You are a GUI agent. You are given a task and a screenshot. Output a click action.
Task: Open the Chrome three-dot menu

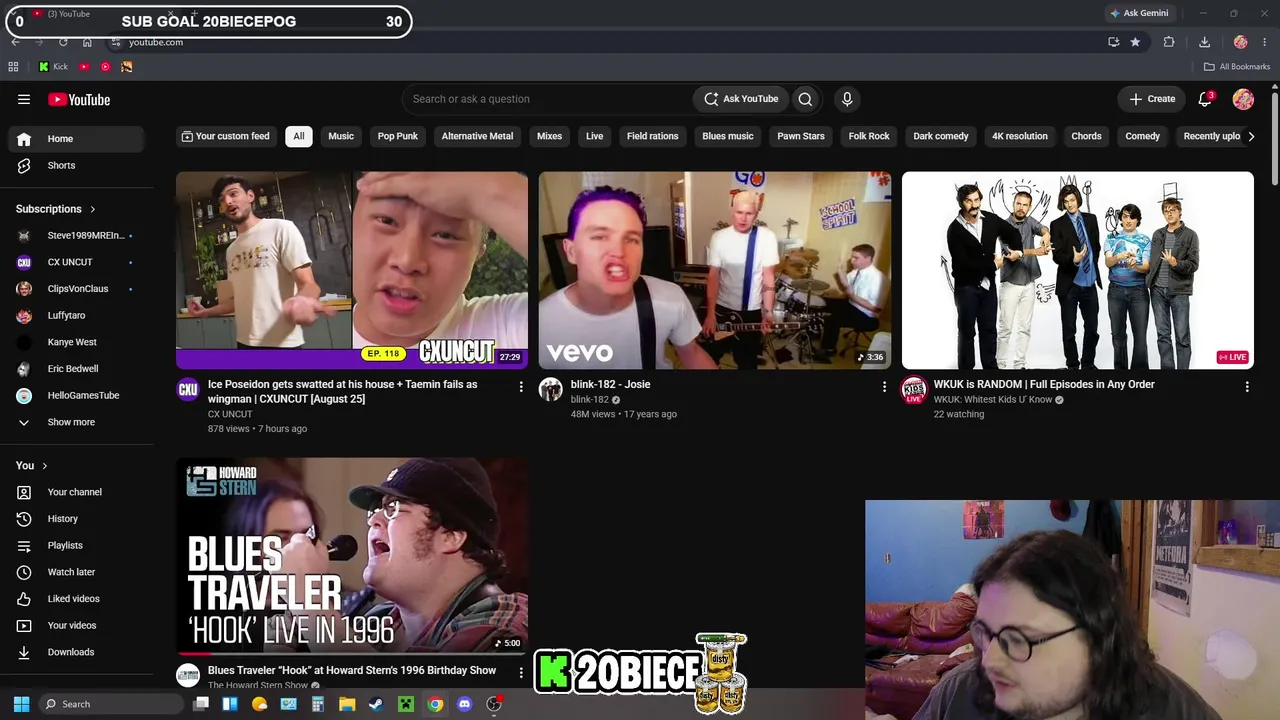point(1266,42)
